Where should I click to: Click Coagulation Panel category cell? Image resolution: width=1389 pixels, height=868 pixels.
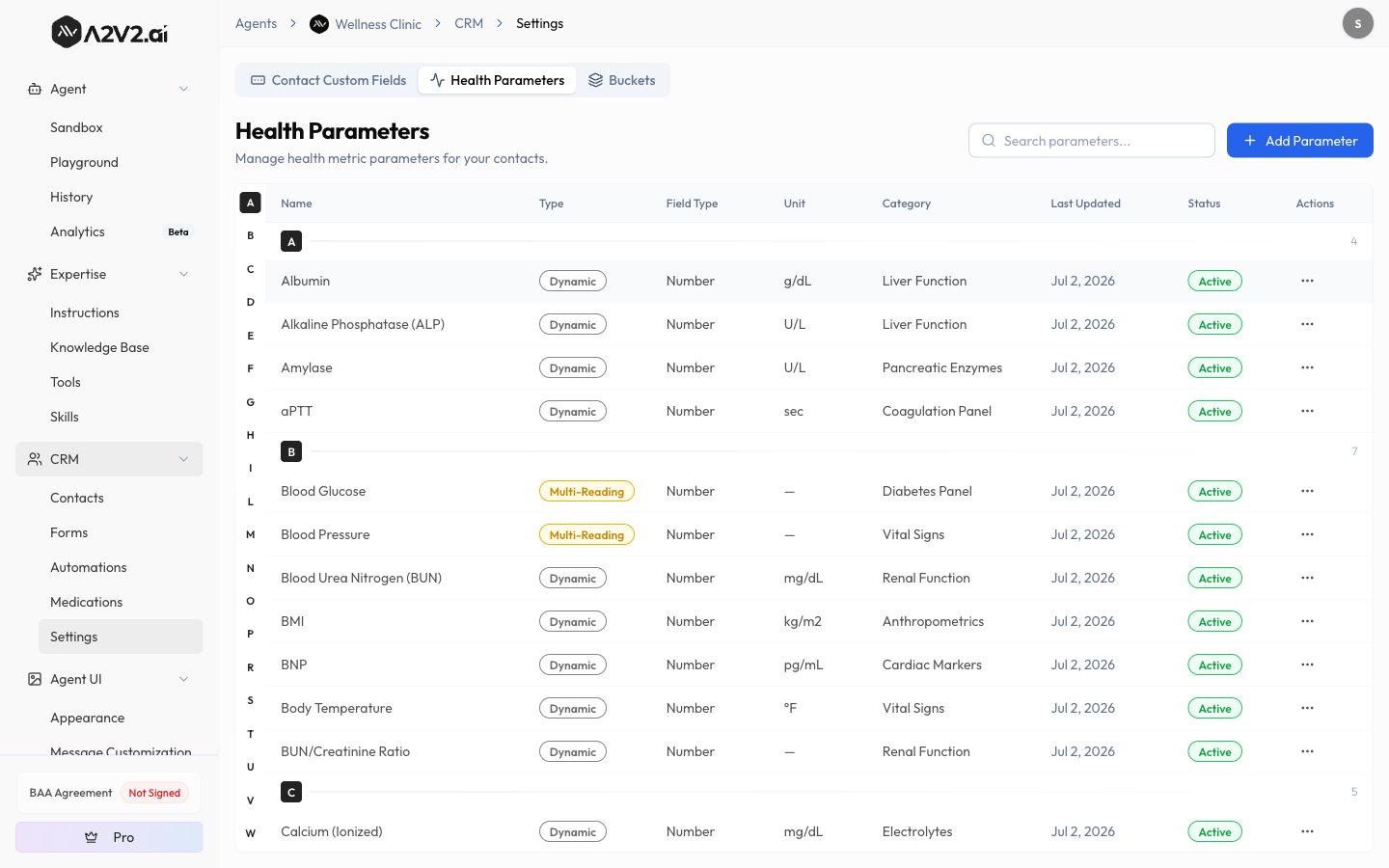(x=937, y=411)
